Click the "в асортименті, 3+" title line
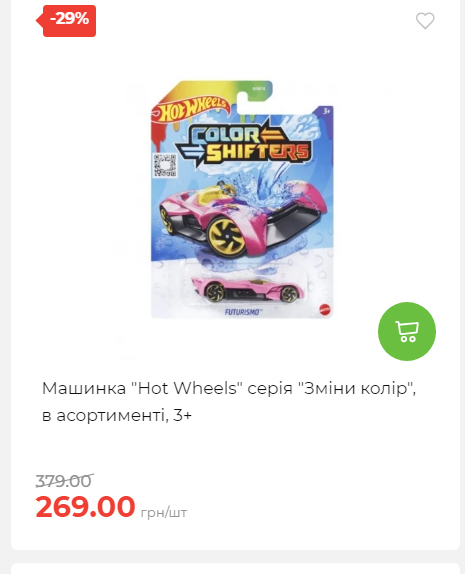The height and width of the screenshot is (574, 465). point(117,415)
